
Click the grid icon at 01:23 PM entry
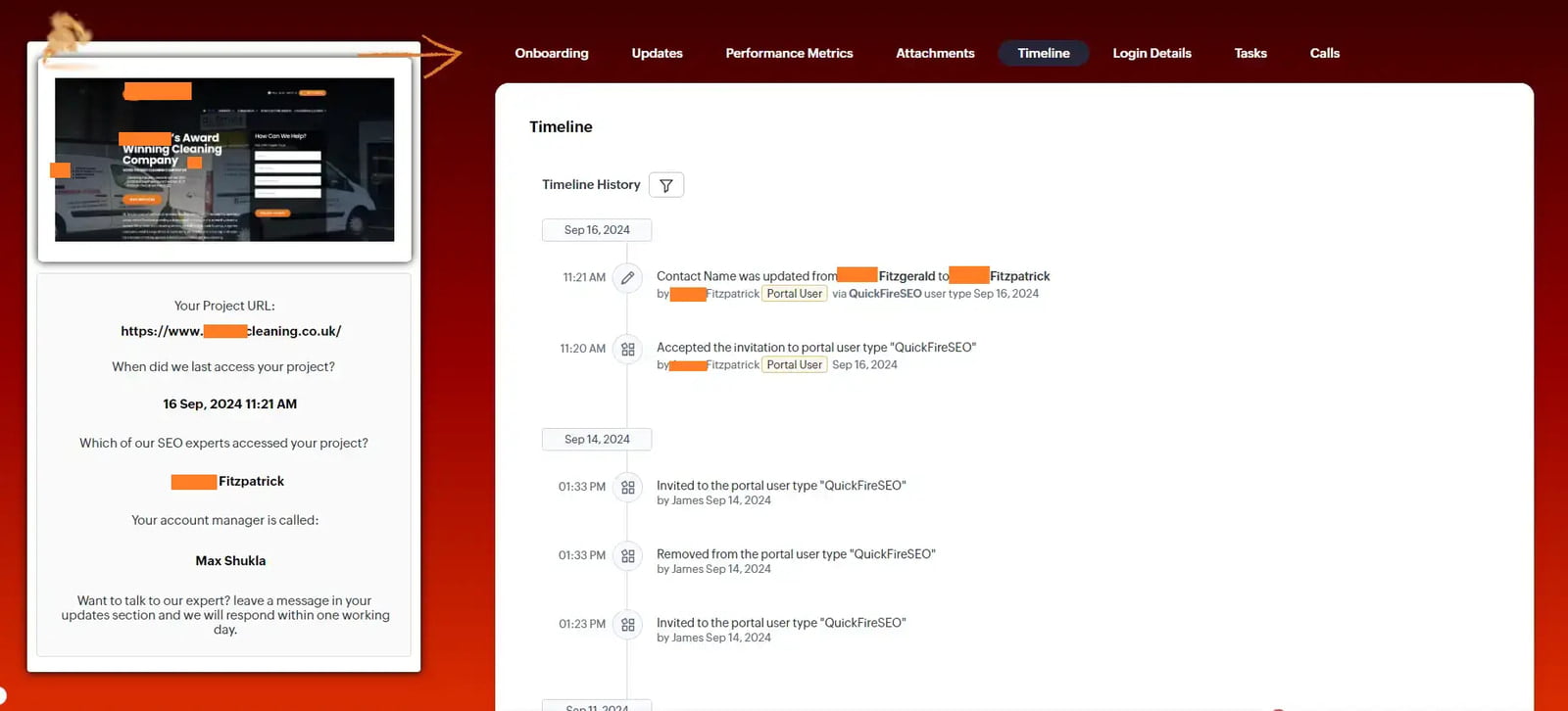point(627,624)
